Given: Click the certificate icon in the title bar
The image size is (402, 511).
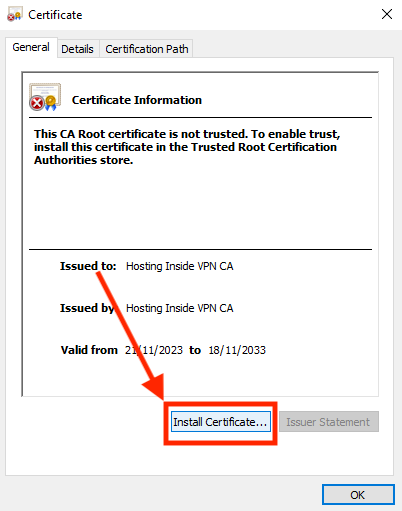Looking at the screenshot, I should pyautogui.click(x=15, y=15).
